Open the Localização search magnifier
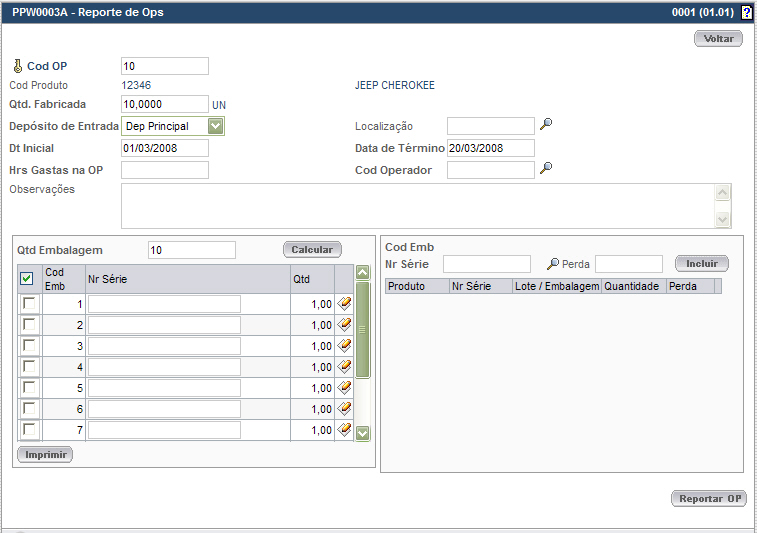The height and width of the screenshot is (533, 757). click(x=546, y=125)
